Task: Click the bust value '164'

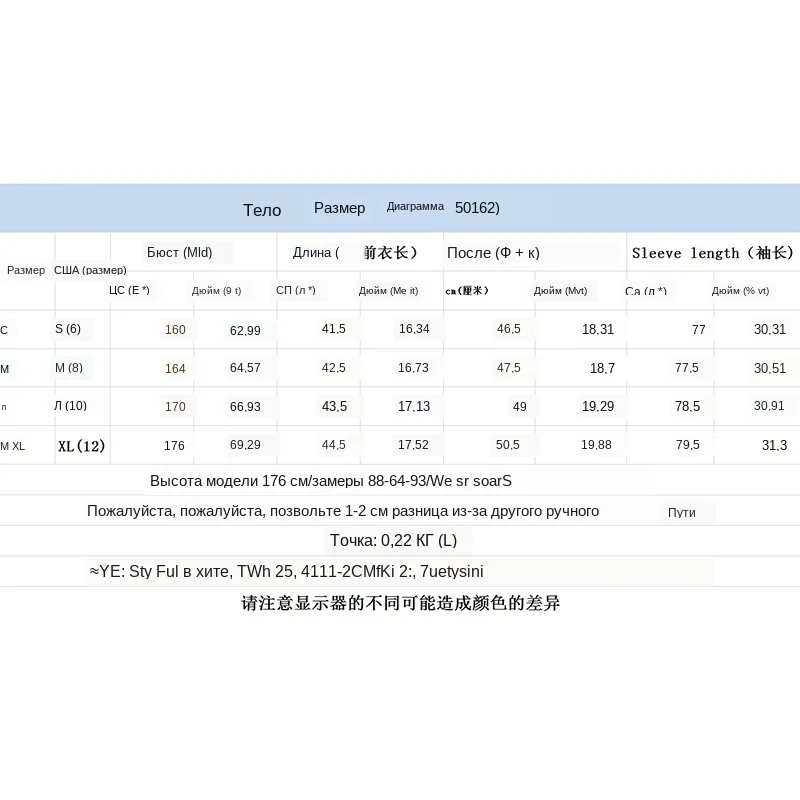Action: (x=175, y=368)
